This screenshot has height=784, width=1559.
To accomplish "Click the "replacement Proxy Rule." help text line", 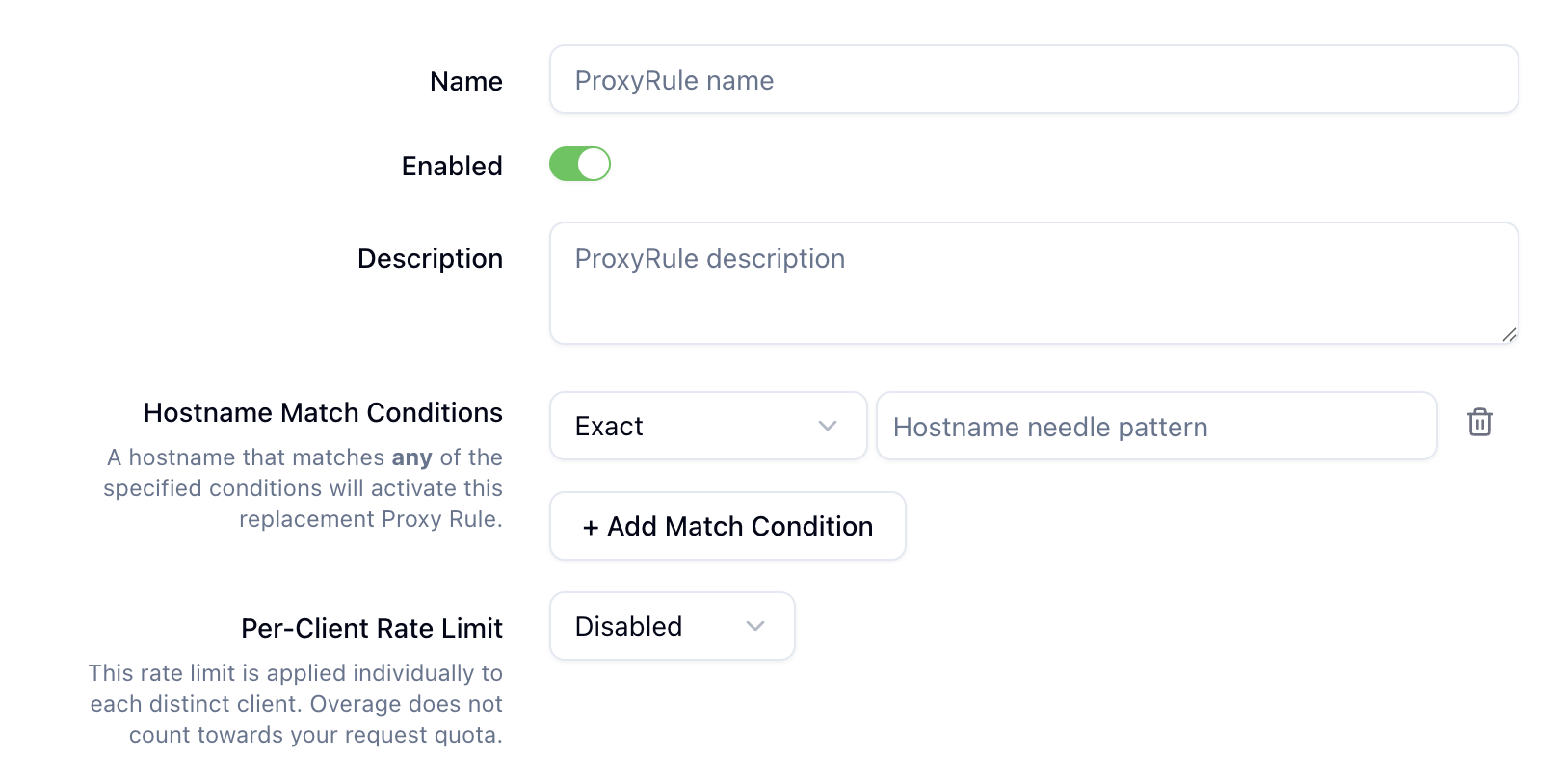I will tap(370, 519).
